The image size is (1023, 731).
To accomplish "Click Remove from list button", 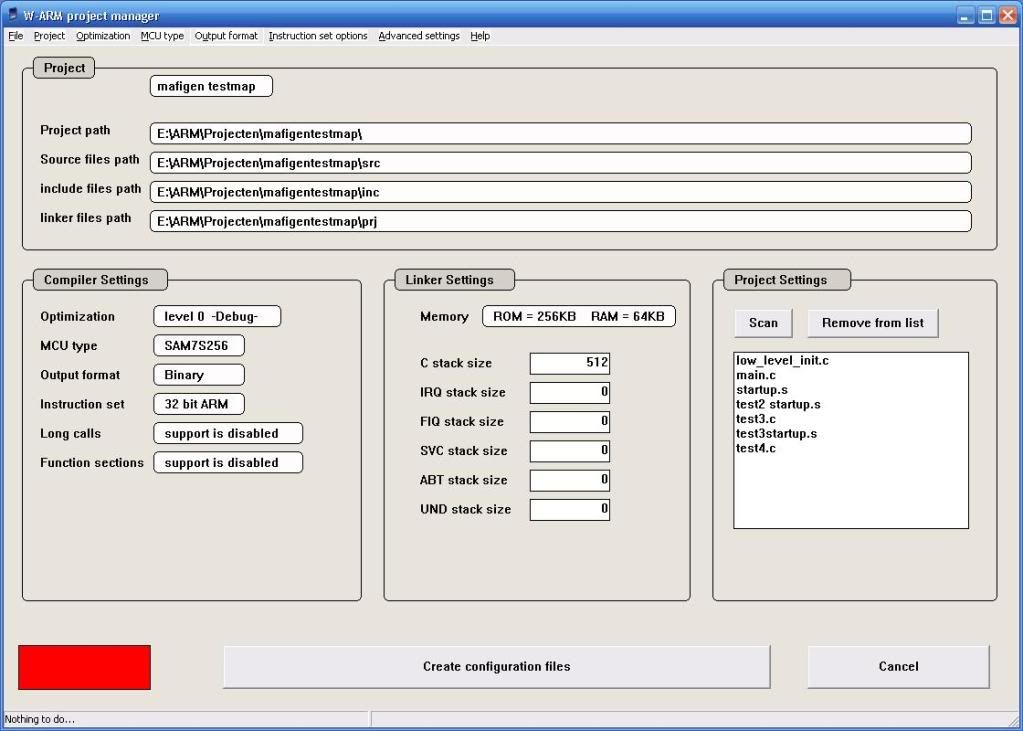I will (x=873, y=323).
